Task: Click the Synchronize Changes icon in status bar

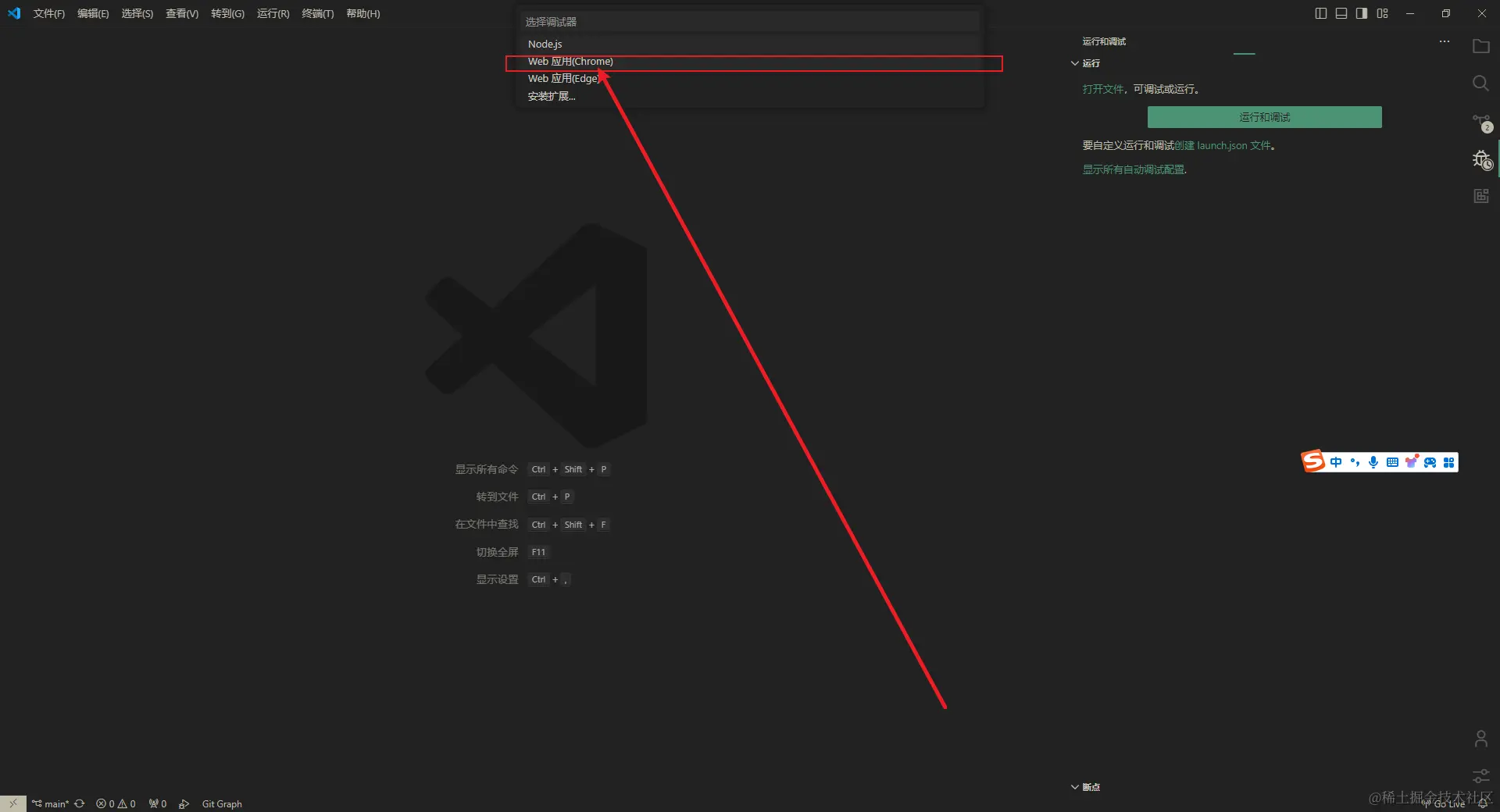Action: pyautogui.click(x=80, y=803)
